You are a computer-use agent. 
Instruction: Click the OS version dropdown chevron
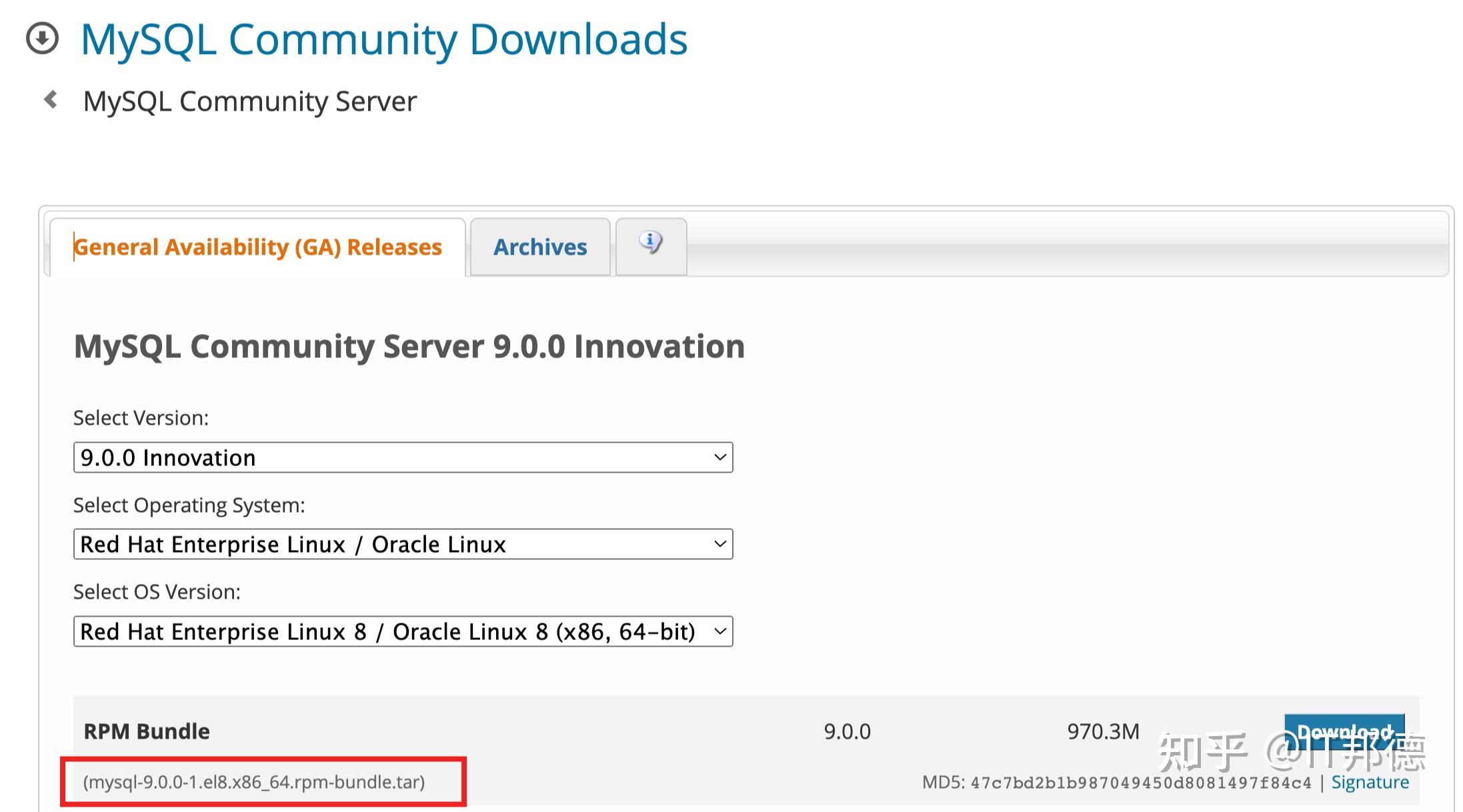point(719,631)
